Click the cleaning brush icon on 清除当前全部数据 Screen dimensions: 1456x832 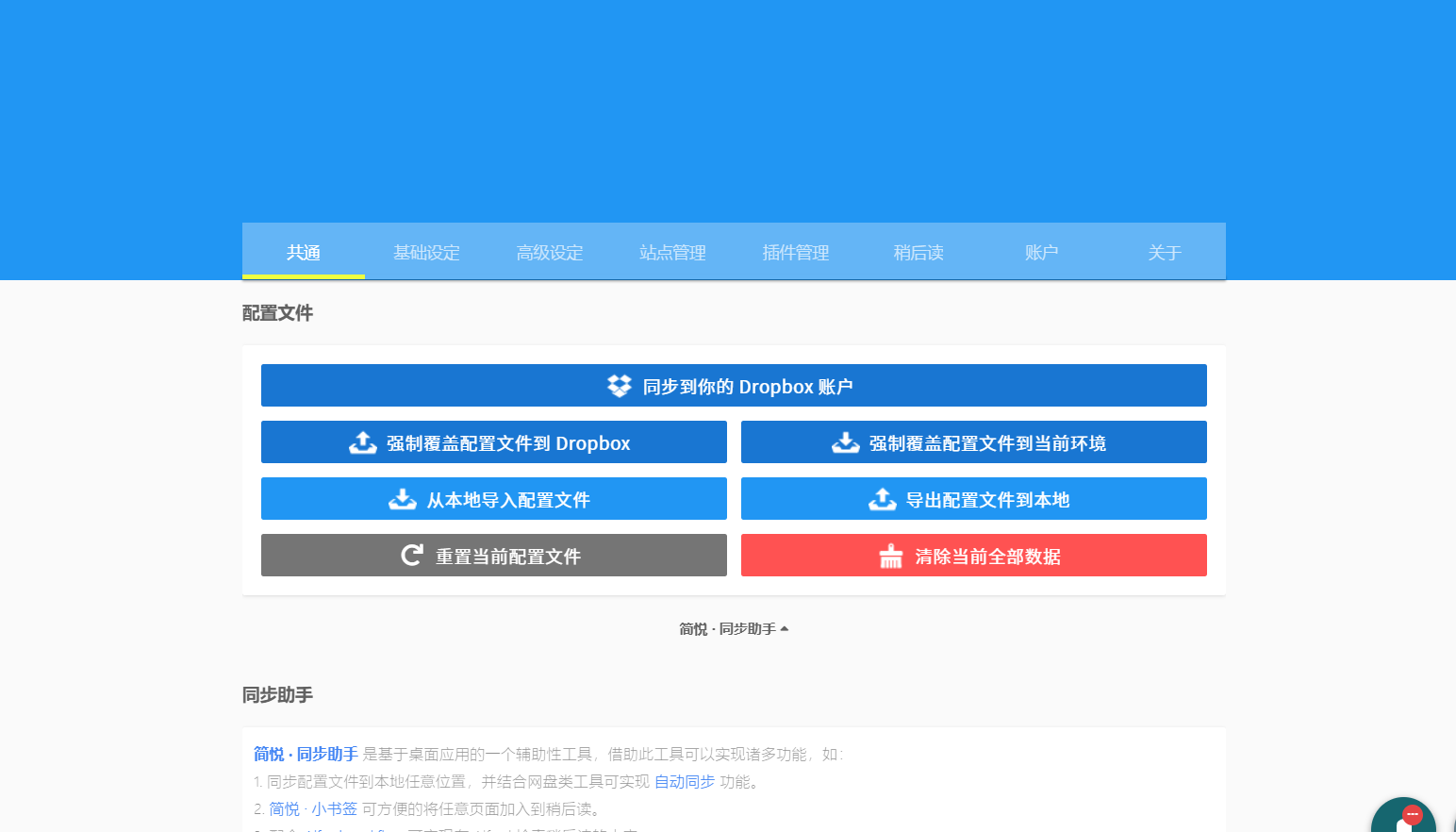[891, 556]
